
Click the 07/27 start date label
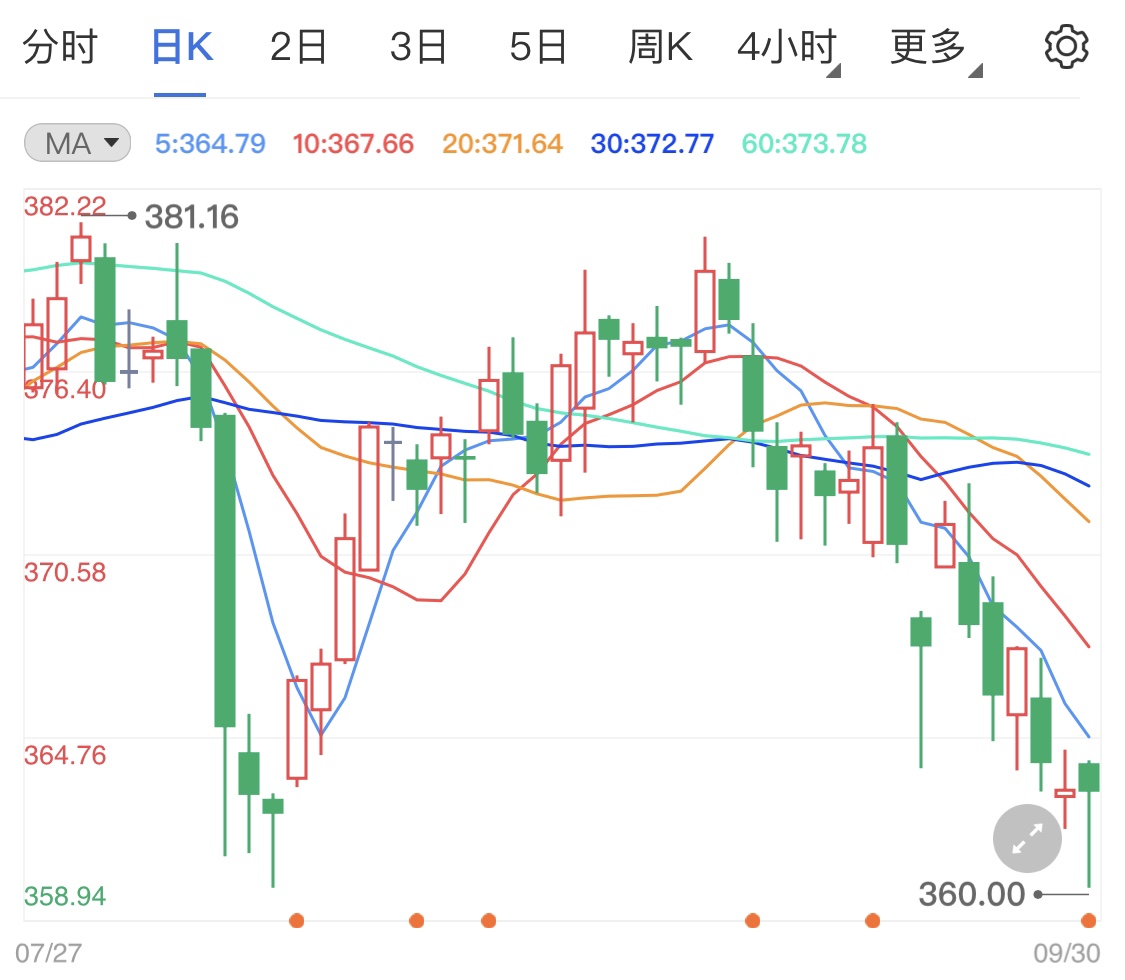point(48,953)
